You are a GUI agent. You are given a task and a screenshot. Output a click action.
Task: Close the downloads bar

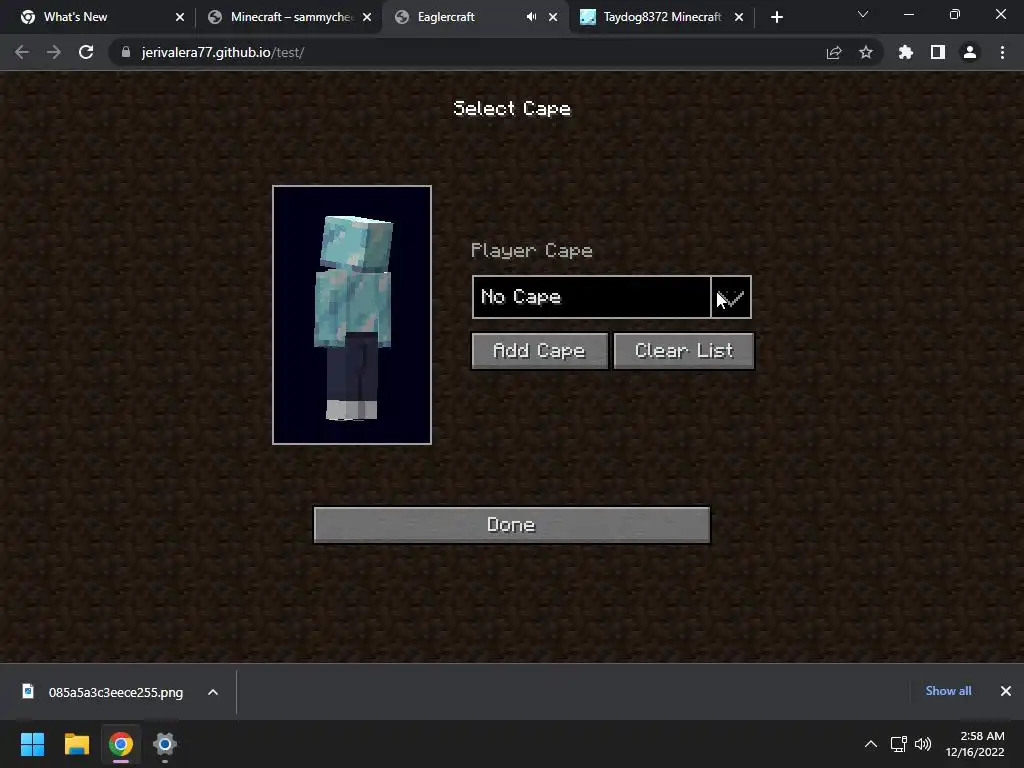point(1006,691)
